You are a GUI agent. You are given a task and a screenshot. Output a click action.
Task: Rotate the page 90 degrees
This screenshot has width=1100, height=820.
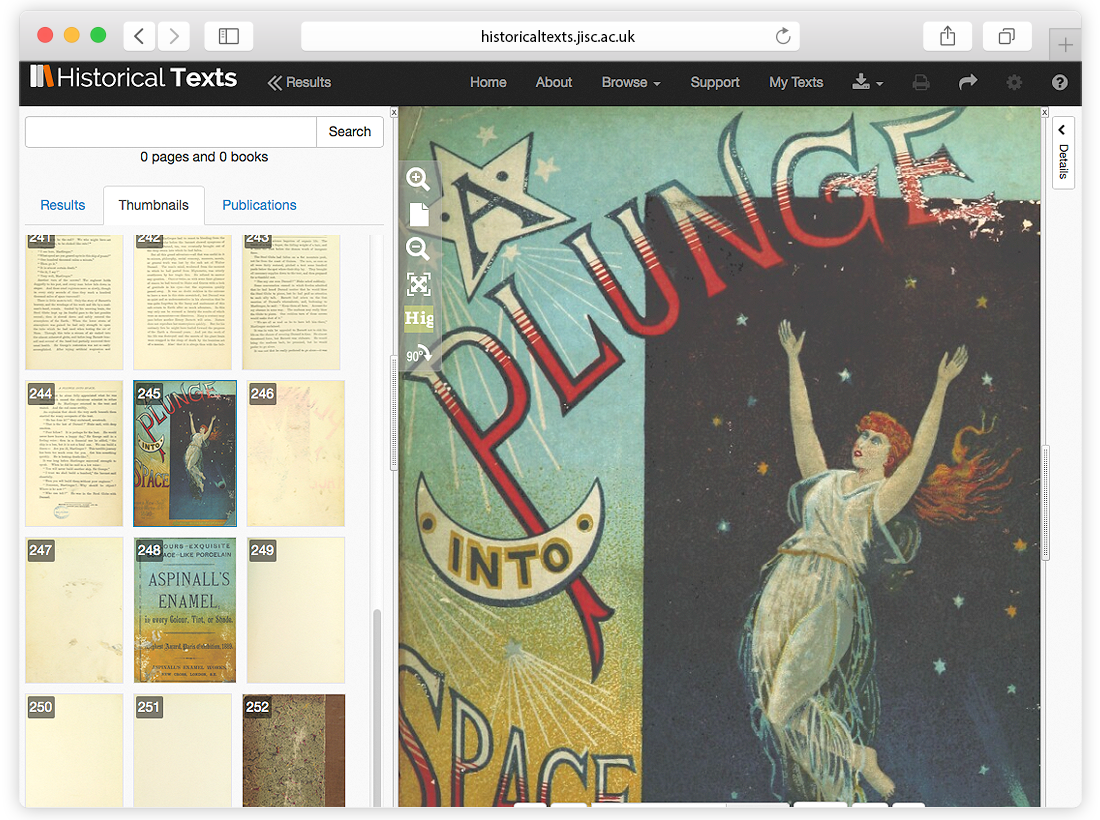point(419,354)
